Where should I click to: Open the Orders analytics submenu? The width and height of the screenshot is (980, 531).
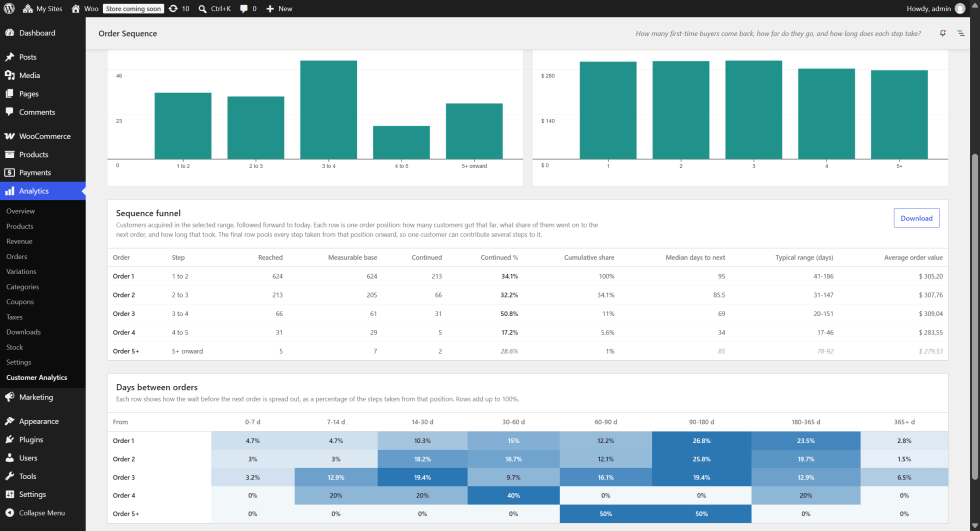pos(17,257)
